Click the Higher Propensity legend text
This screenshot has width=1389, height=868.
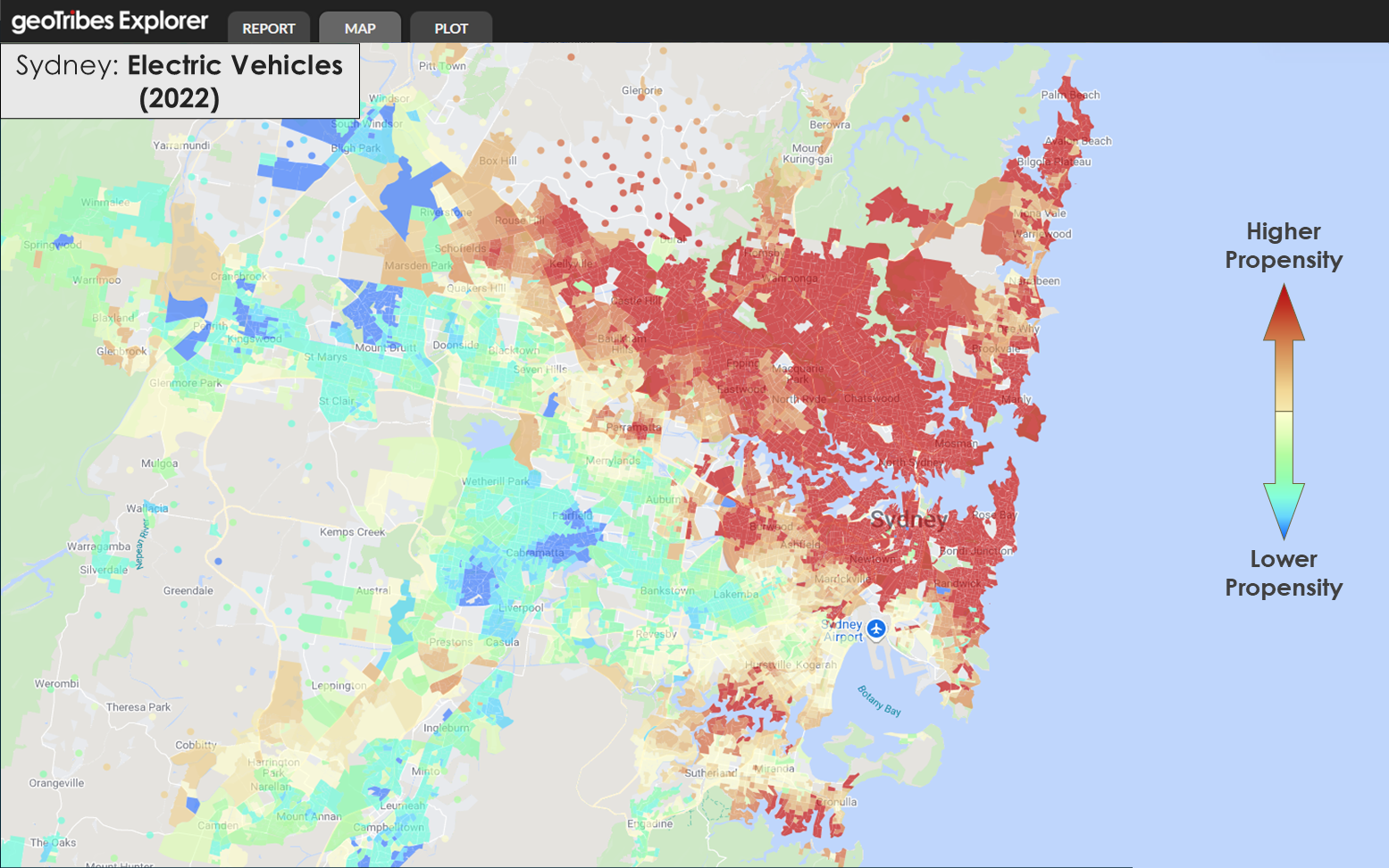click(1284, 246)
